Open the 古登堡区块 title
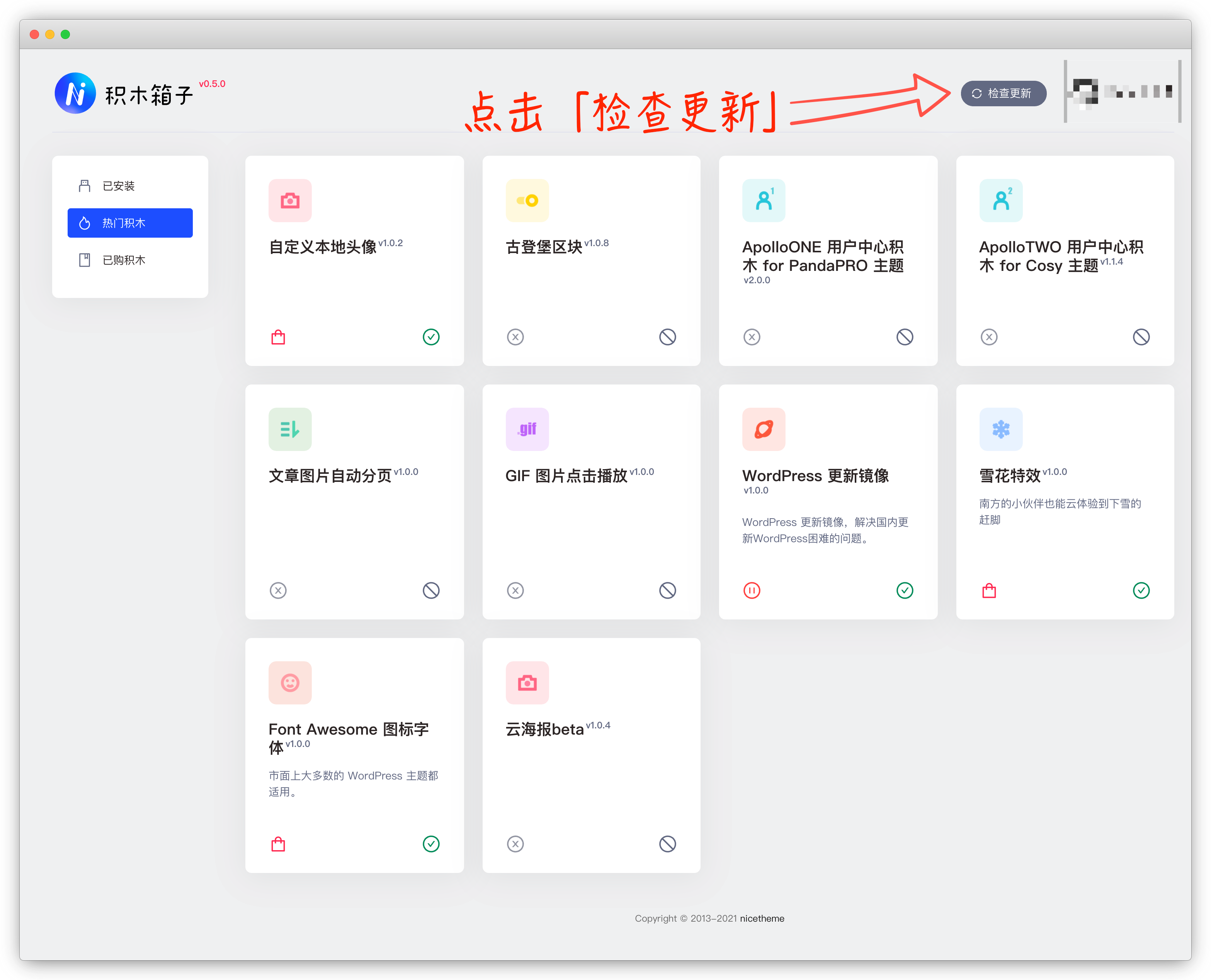This screenshot has width=1211, height=980. [544, 247]
